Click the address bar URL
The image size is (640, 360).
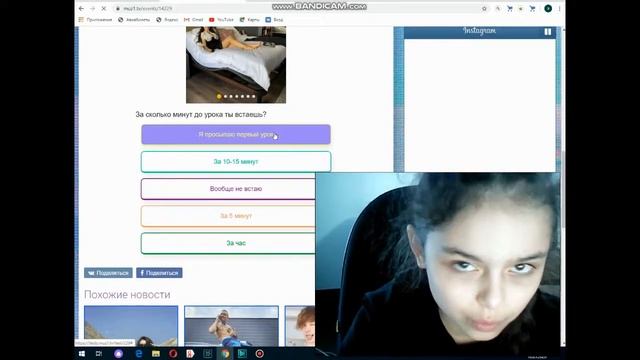click(x=148, y=9)
